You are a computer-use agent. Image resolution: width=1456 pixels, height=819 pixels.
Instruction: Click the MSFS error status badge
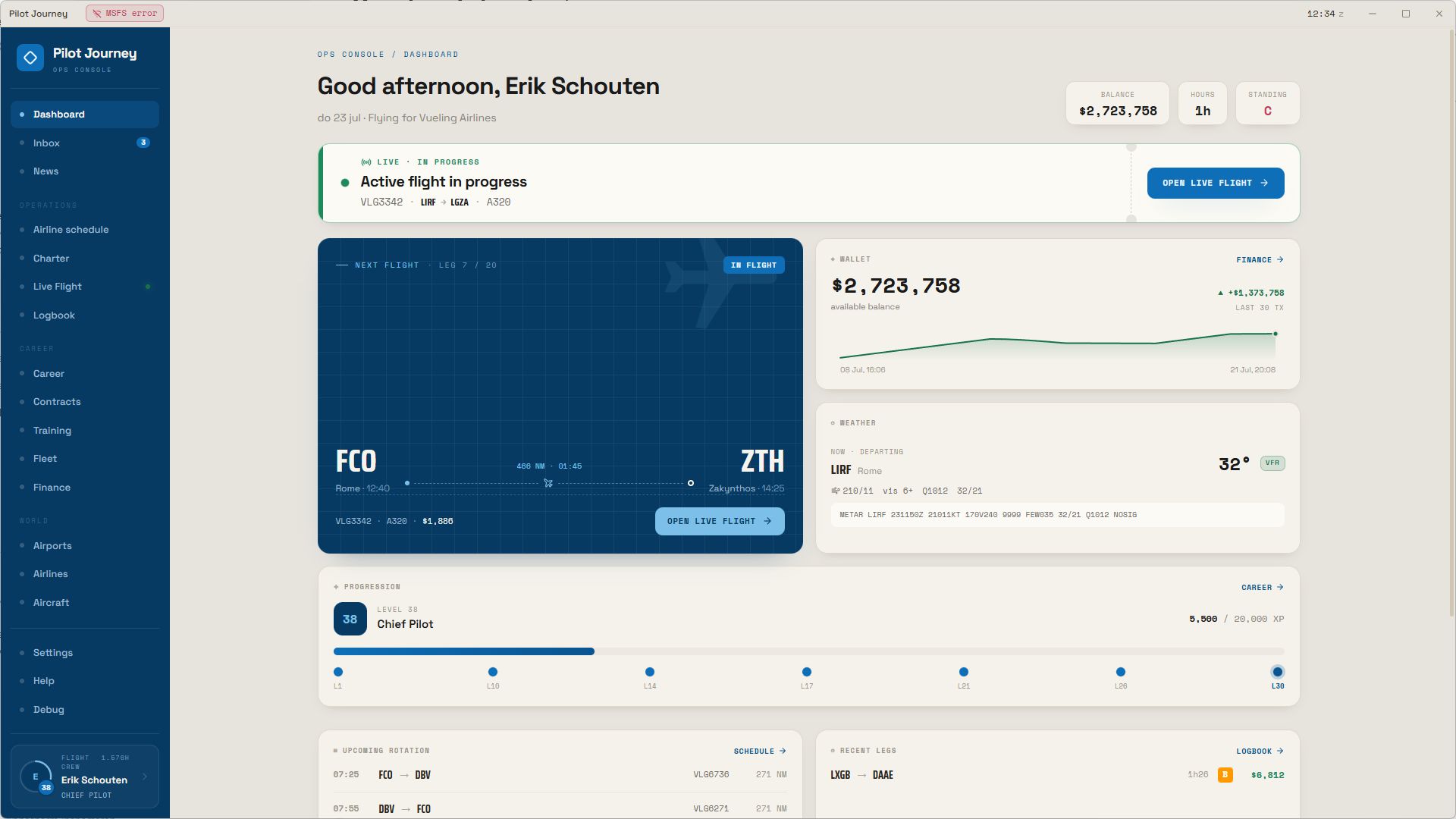coord(124,14)
